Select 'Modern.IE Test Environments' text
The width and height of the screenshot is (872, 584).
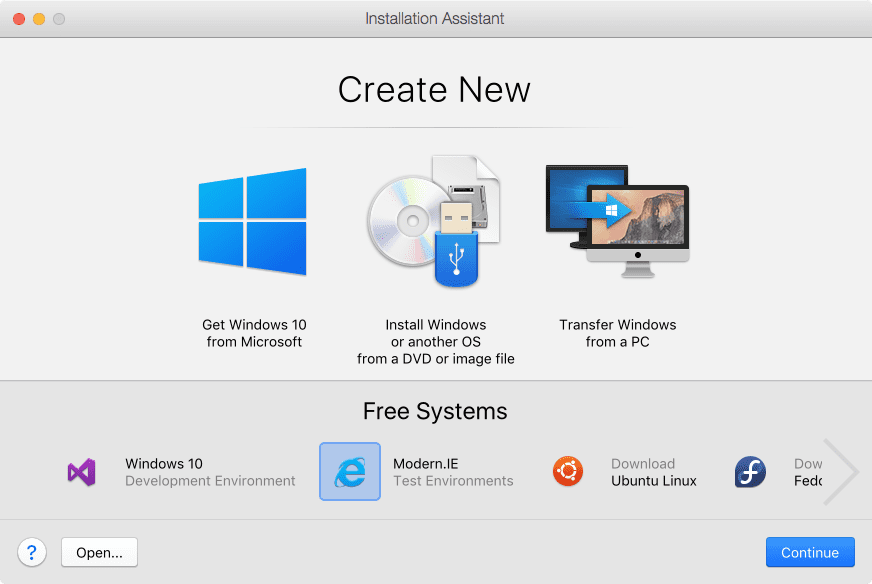click(x=453, y=472)
